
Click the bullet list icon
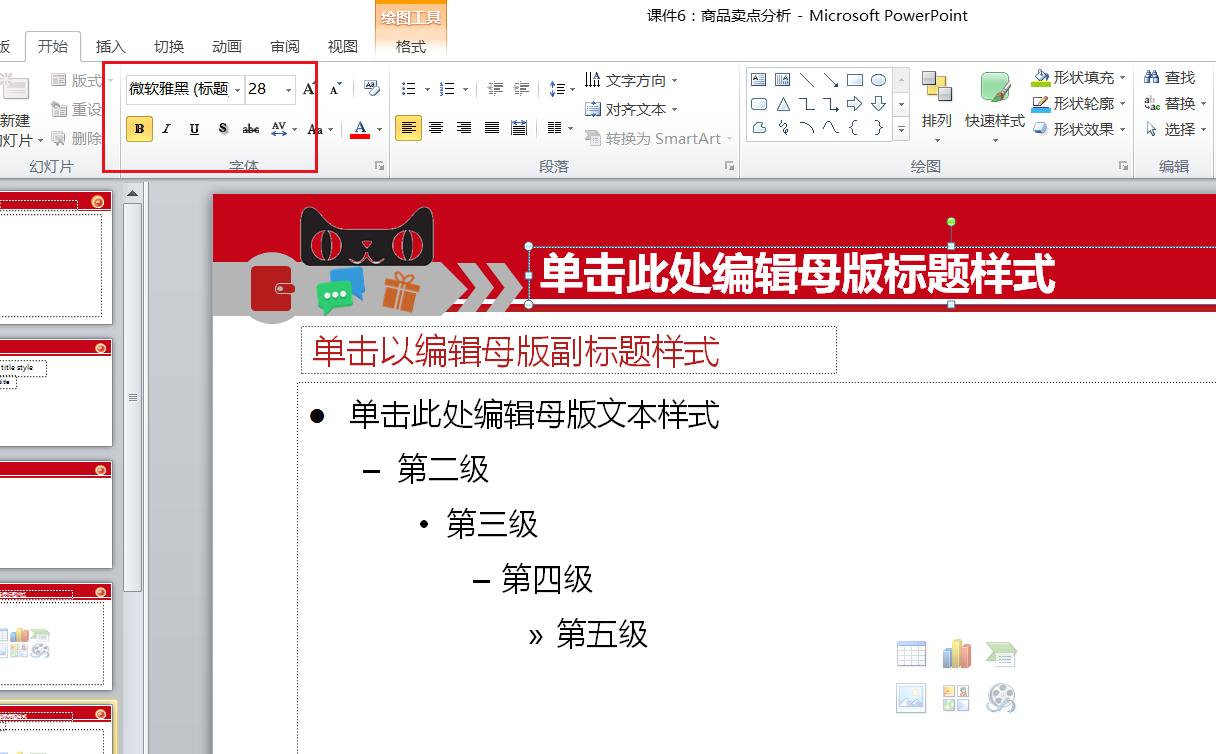pos(408,89)
